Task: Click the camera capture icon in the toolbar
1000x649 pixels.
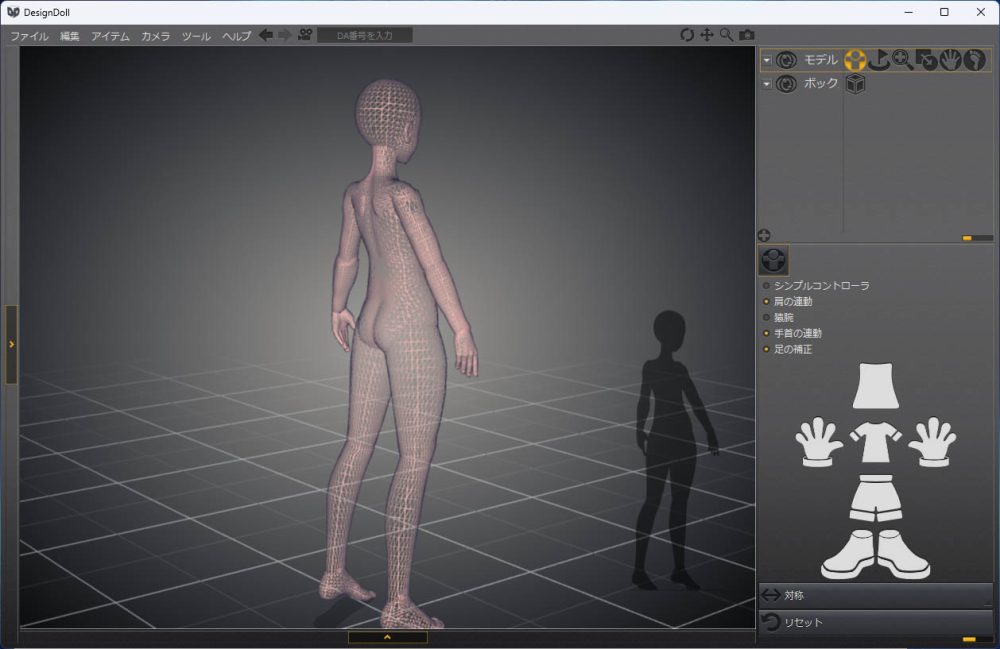Action: [747, 34]
